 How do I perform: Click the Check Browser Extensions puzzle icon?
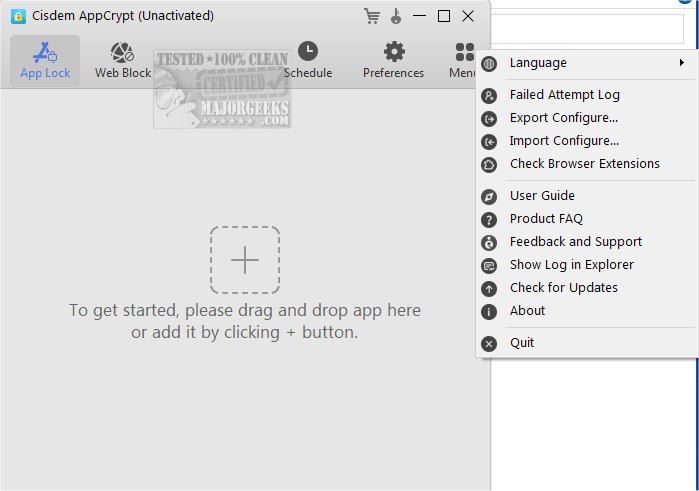coord(489,165)
